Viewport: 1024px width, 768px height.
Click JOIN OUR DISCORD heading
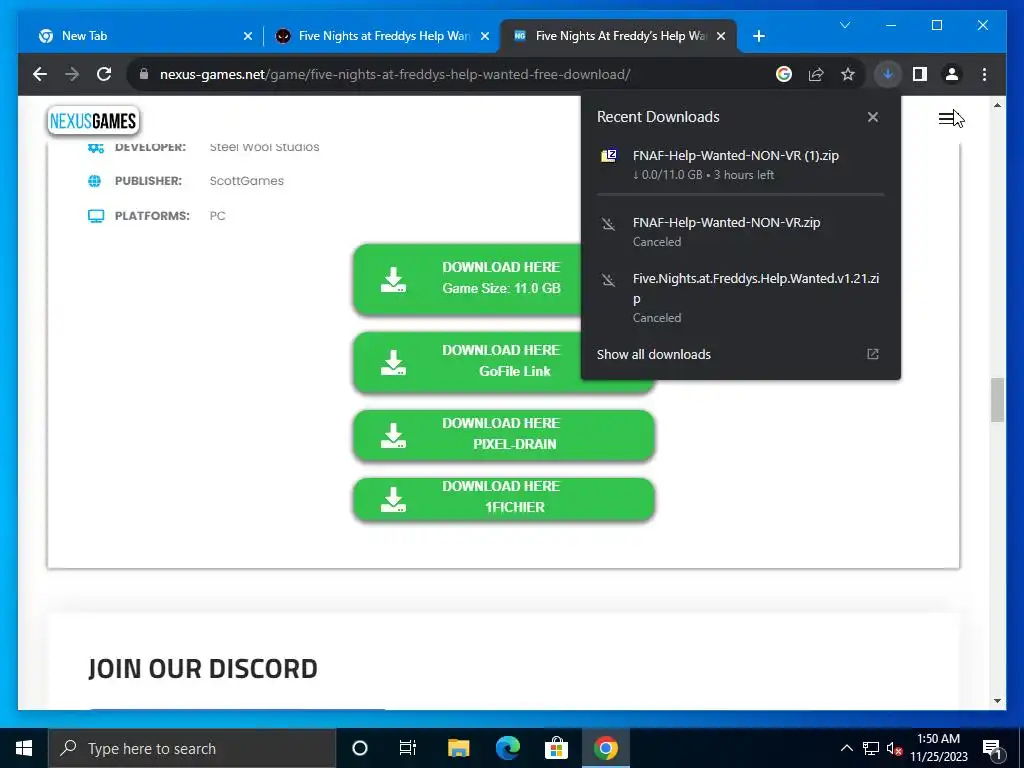(203, 669)
